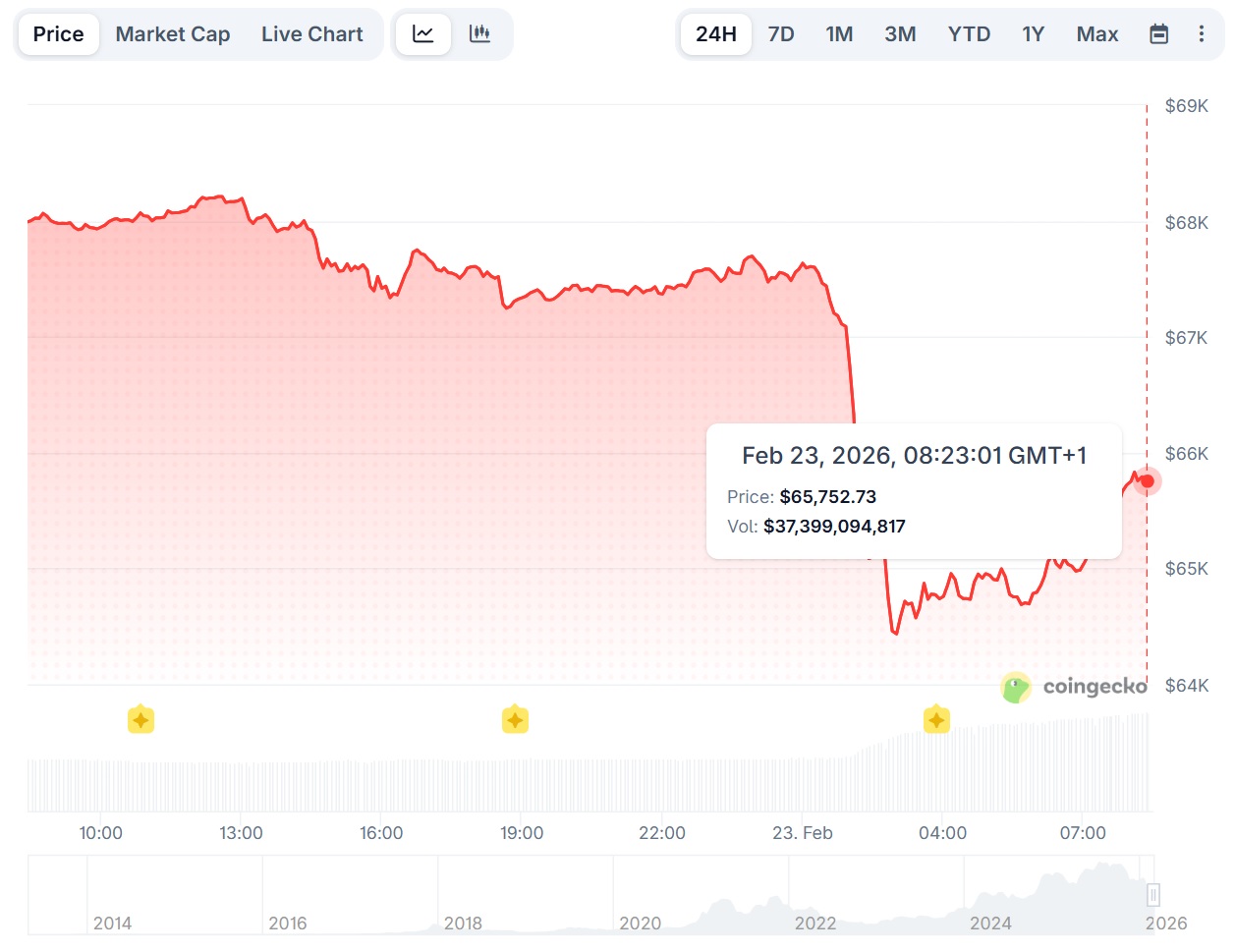Select the 24H time range
Screen dimensions: 1235x952
click(x=716, y=34)
